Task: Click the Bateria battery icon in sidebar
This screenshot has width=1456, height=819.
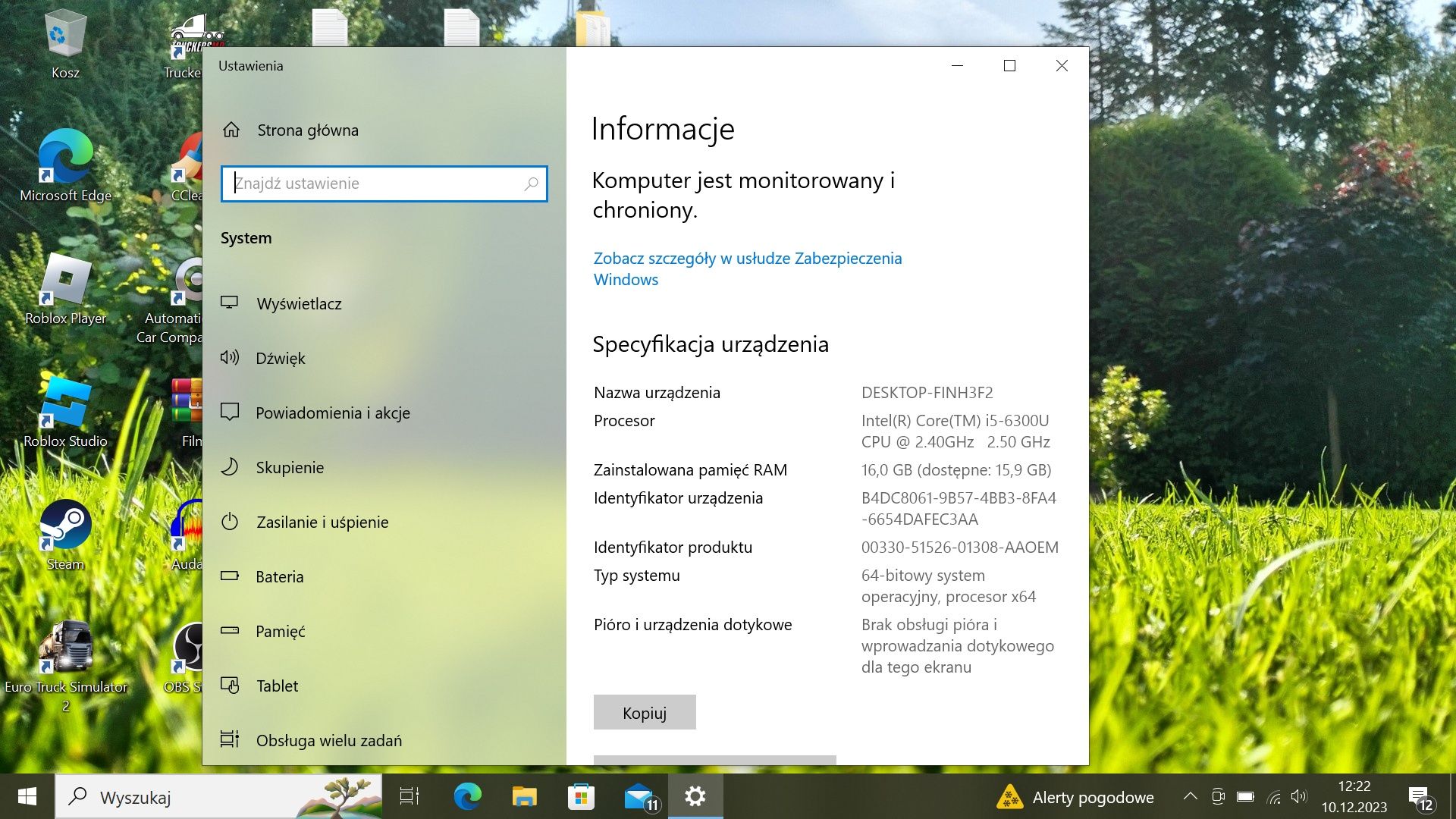Action: [229, 576]
